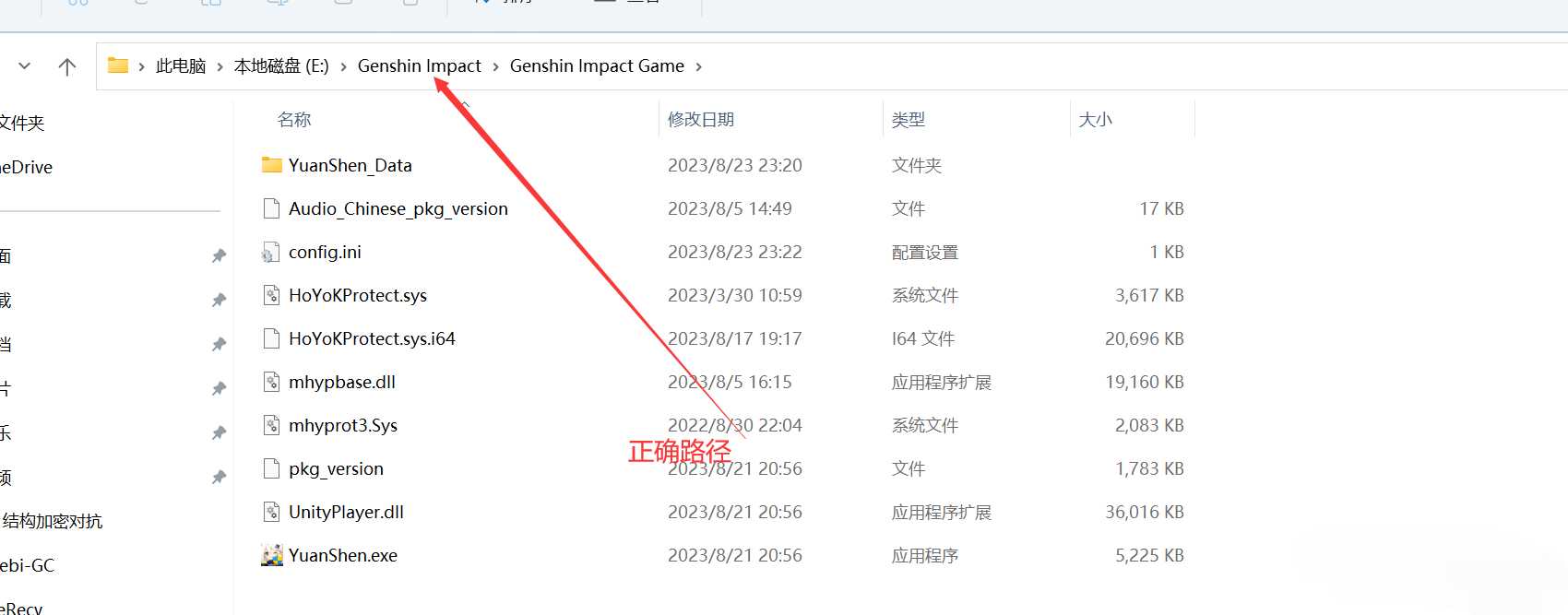This screenshot has height=615, width=1568.
Task: Expand the chevron after 此电脑 breadcrumb
Action: point(220,66)
